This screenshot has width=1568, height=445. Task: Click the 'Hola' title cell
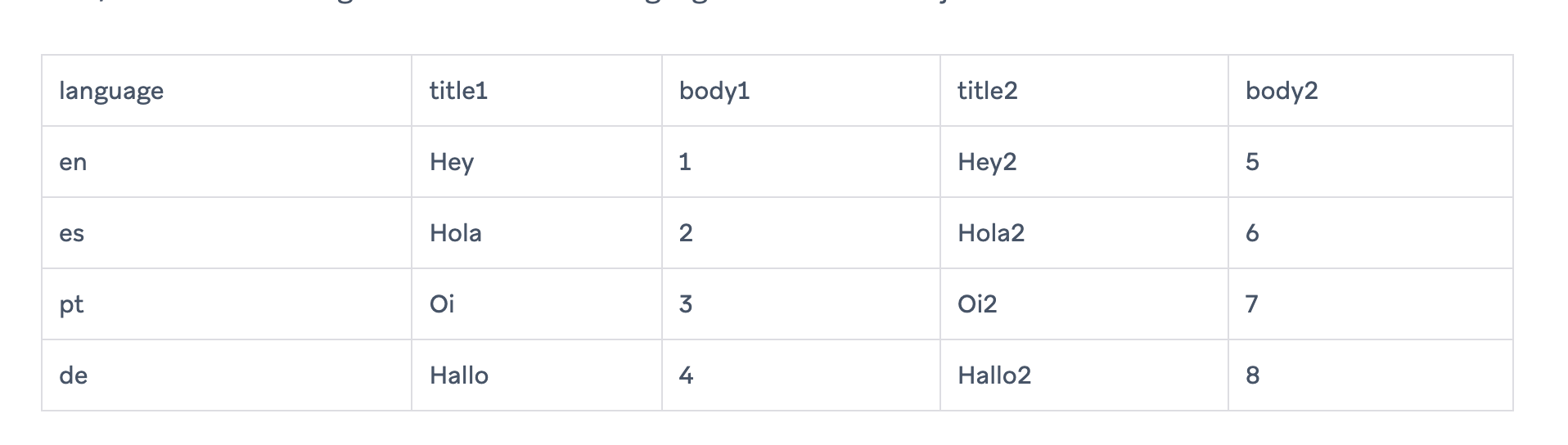click(455, 233)
